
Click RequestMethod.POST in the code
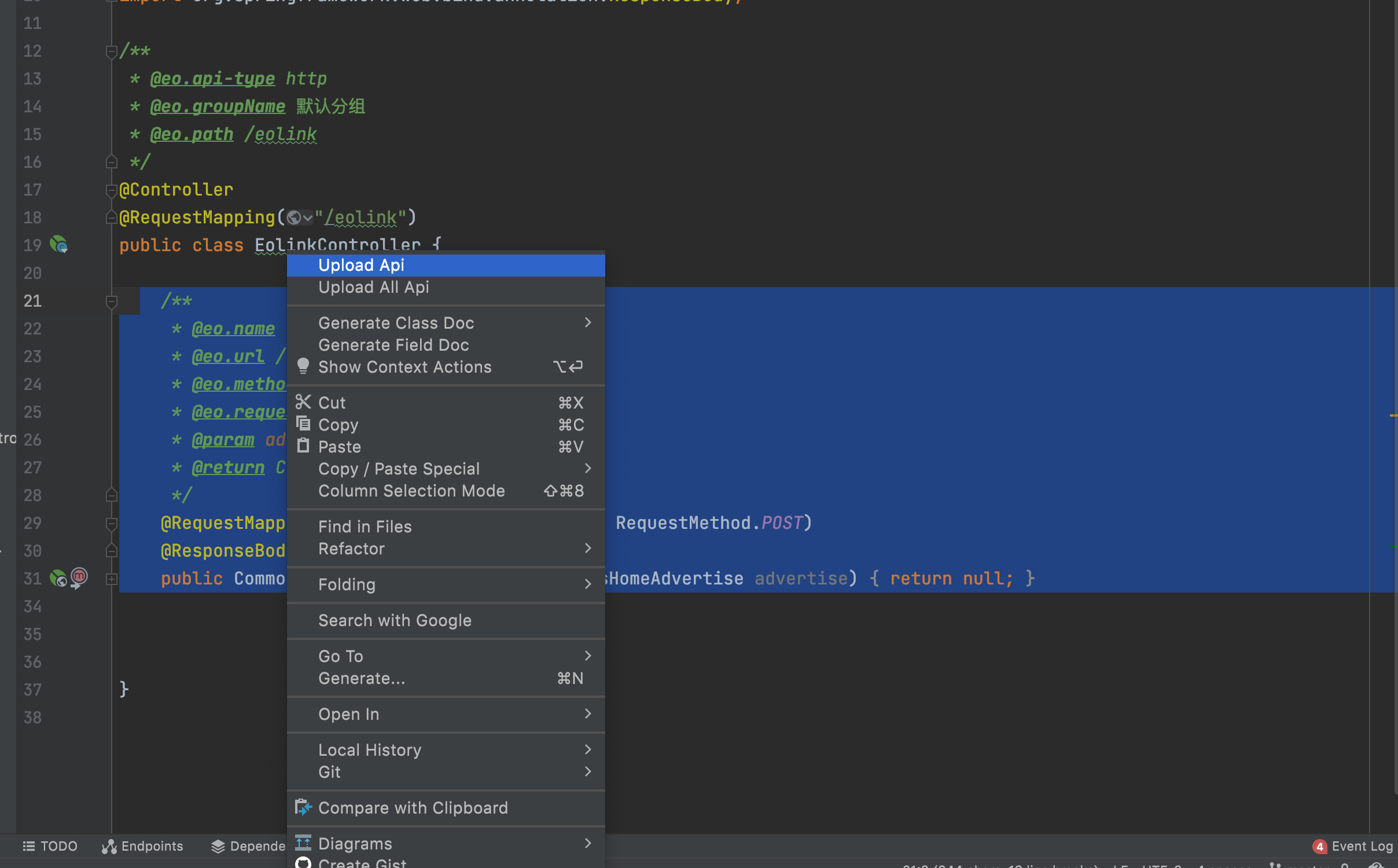(709, 523)
